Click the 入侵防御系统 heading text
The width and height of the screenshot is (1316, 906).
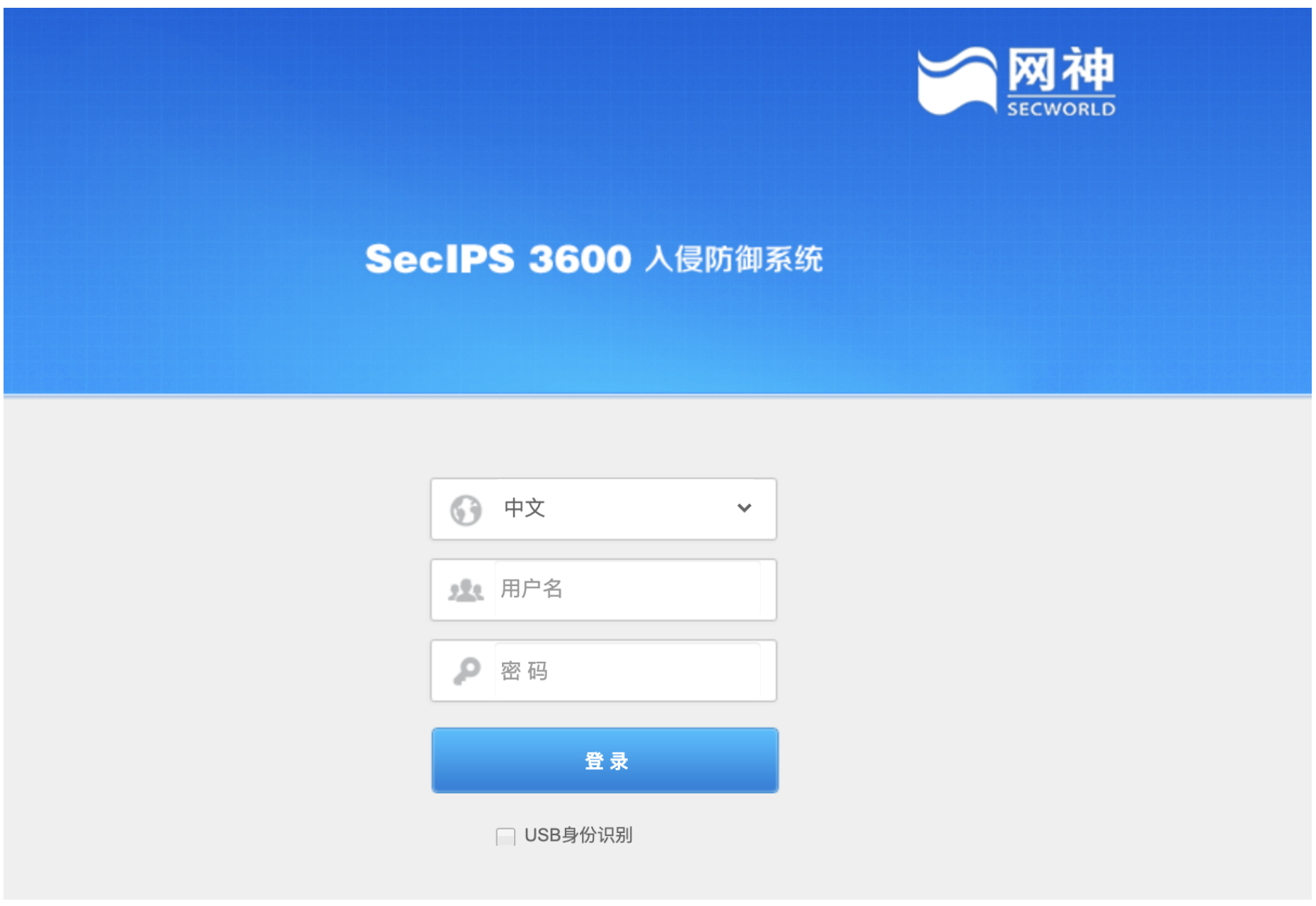[733, 259]
